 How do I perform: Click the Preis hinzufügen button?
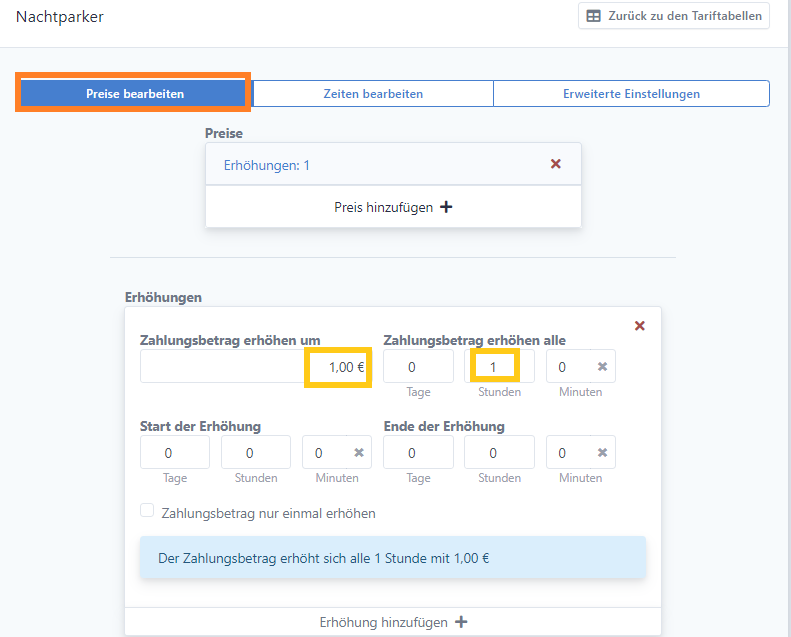[393, 207]
